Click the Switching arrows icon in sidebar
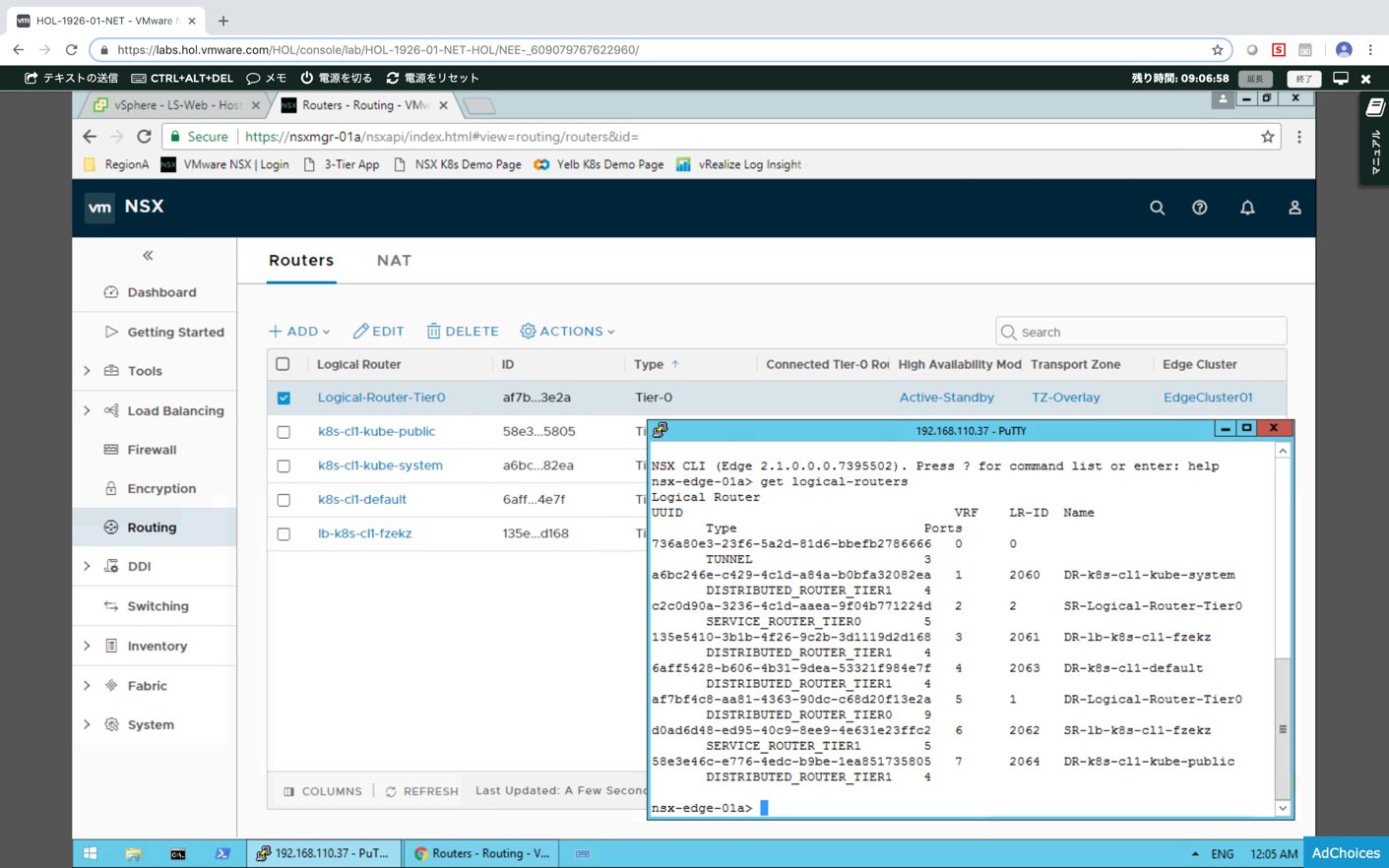1389x868 pixels. [111, 606]
